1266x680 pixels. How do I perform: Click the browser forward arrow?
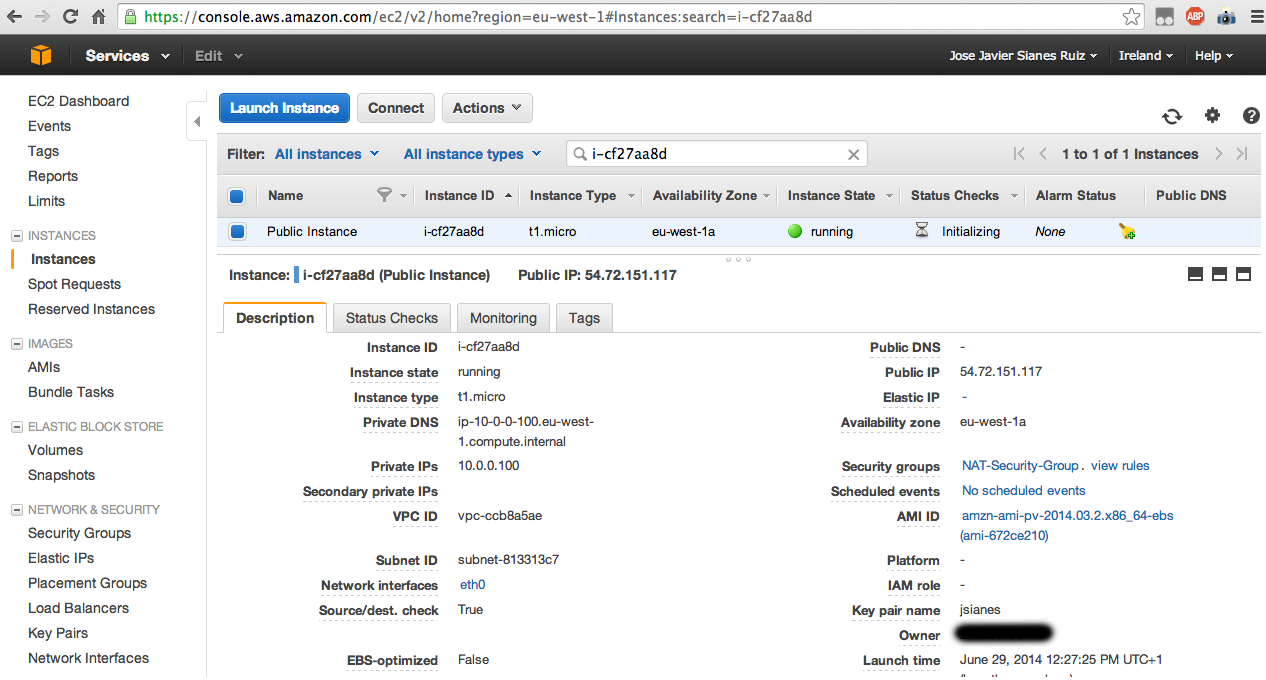tap(43, 16)
